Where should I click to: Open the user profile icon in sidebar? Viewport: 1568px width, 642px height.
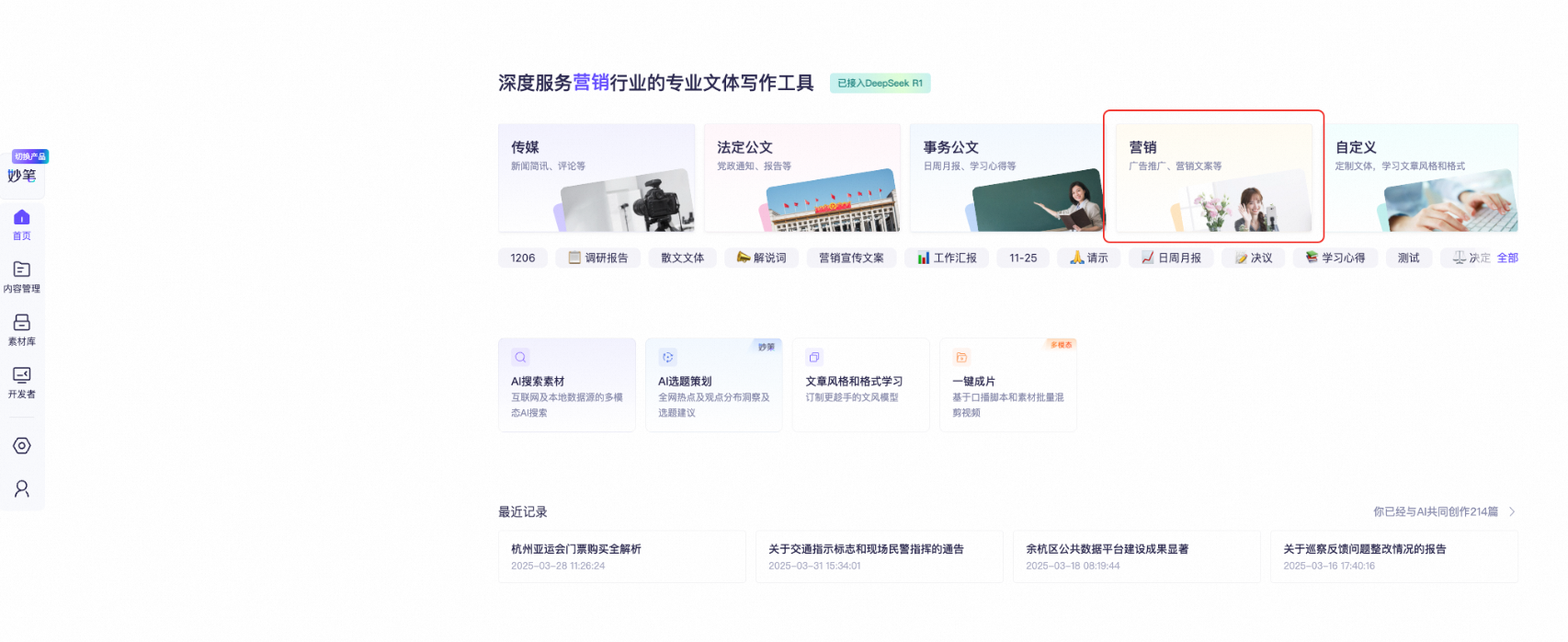(22, 488)
